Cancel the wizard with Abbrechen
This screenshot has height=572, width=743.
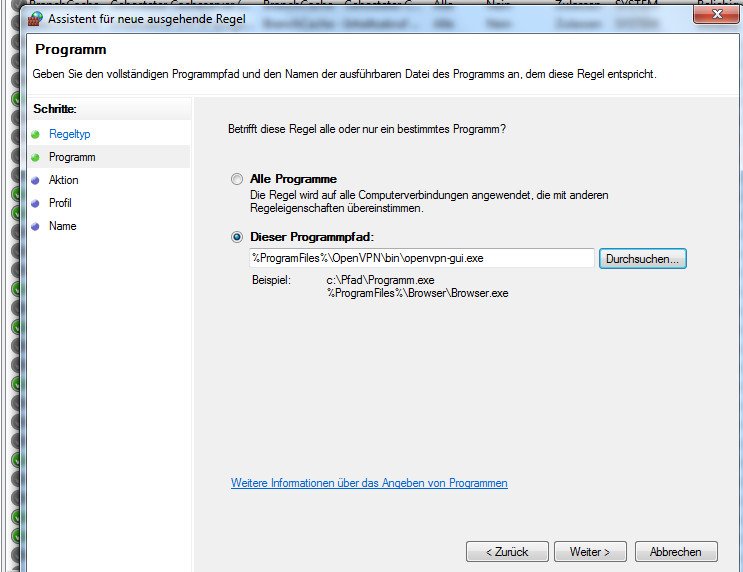click(676, 552)
